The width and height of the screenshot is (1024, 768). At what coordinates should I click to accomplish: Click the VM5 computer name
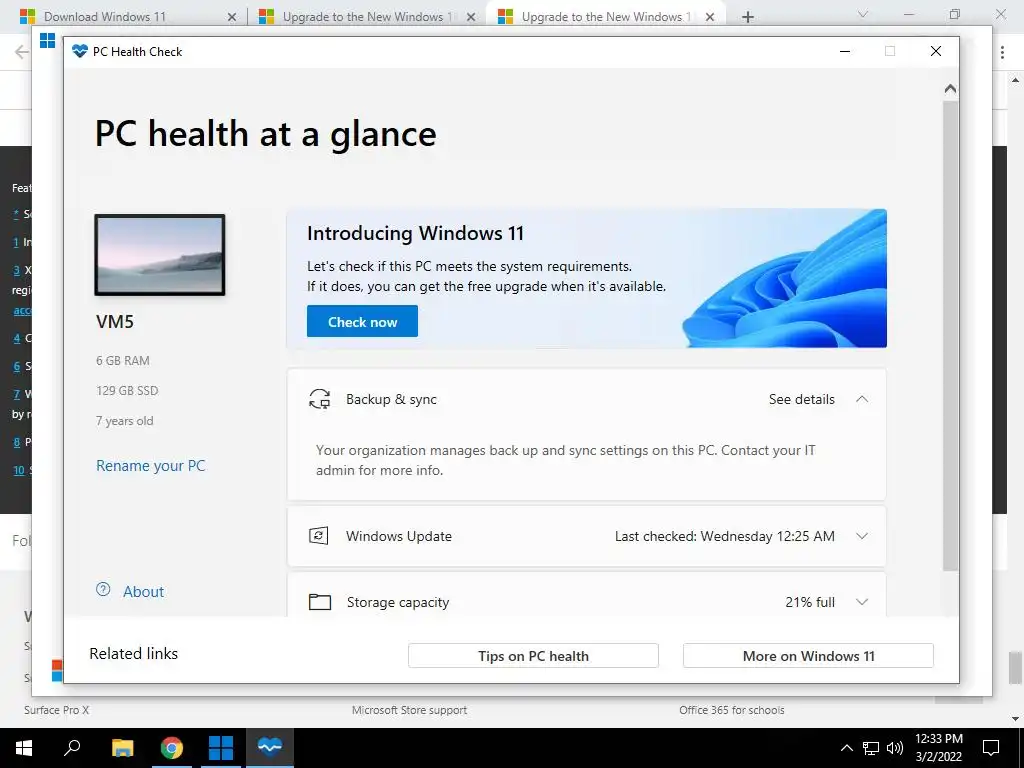(x=115, y=322)
